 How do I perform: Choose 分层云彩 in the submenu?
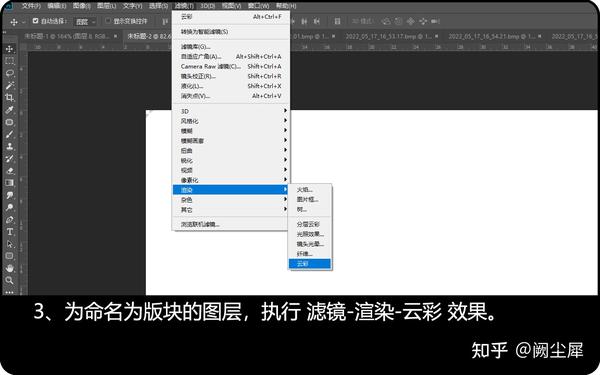tap(310, 224)
